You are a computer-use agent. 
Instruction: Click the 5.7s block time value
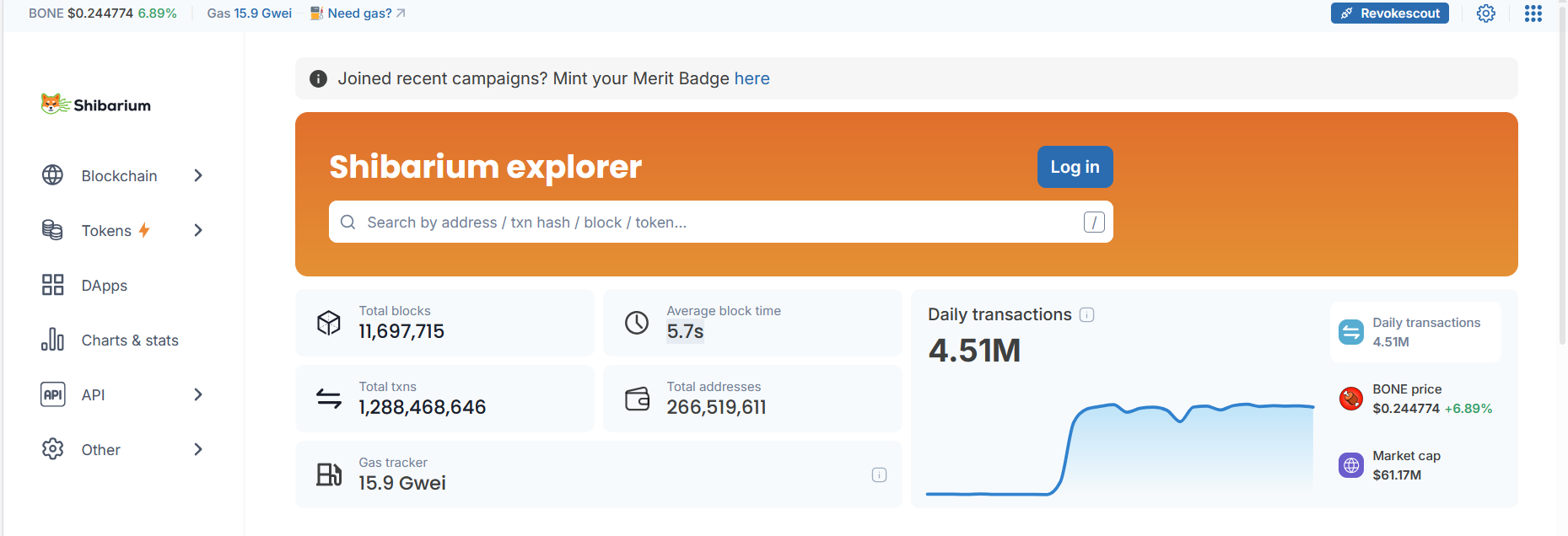coord(685,331)
